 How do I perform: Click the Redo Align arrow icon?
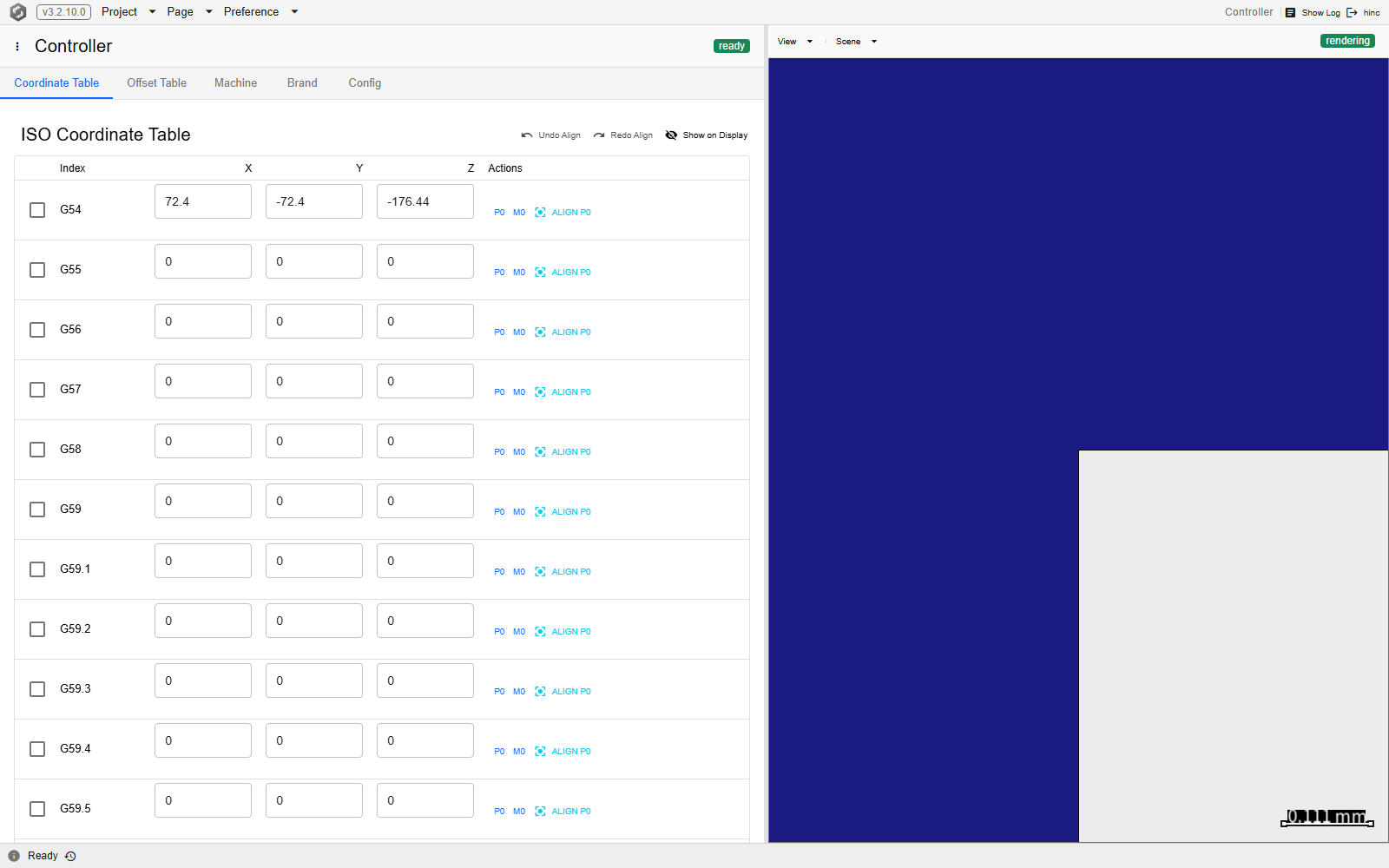point(599,135)
